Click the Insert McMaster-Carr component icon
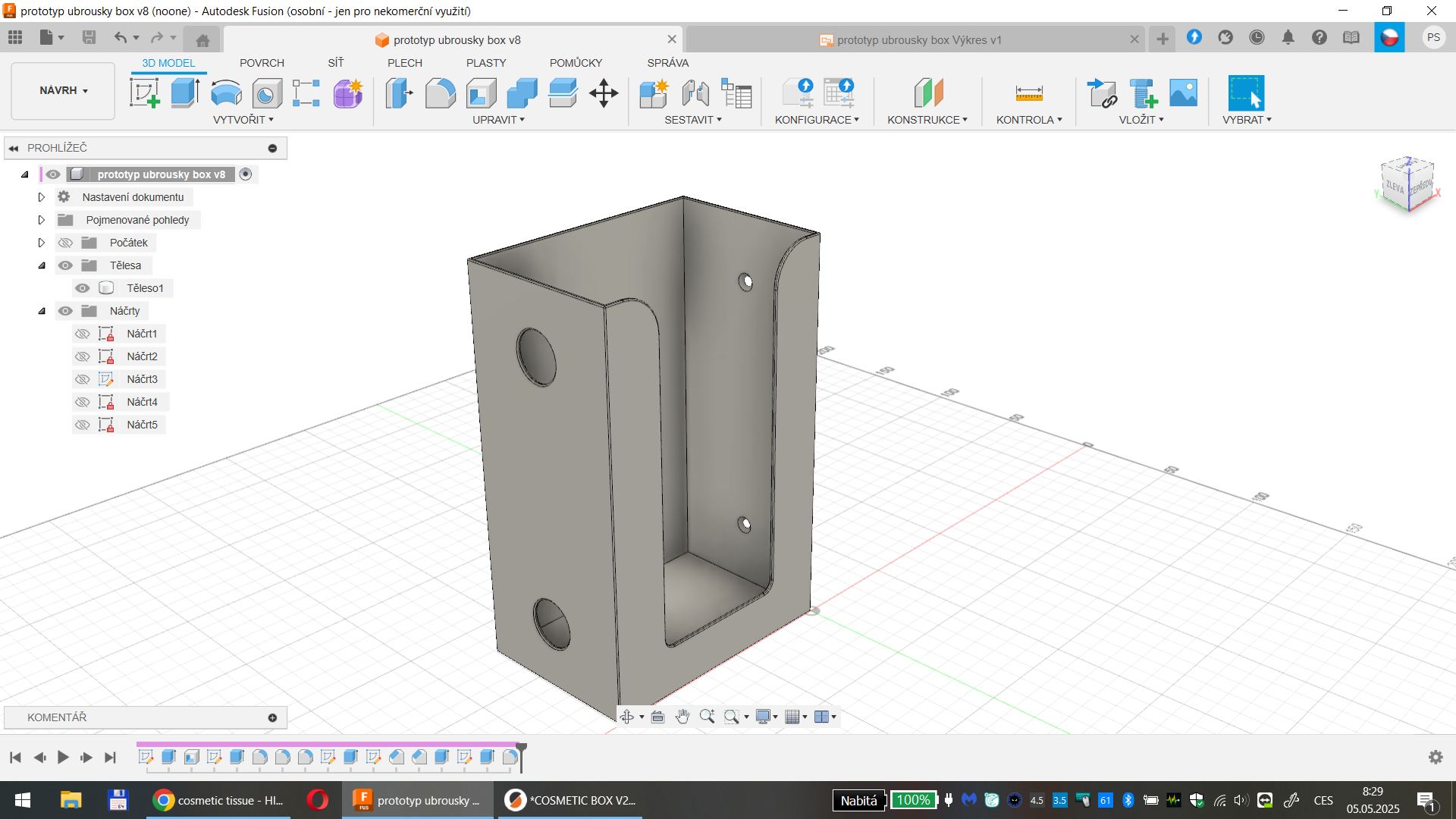The image size is (1456, 819). [1143, 93]
